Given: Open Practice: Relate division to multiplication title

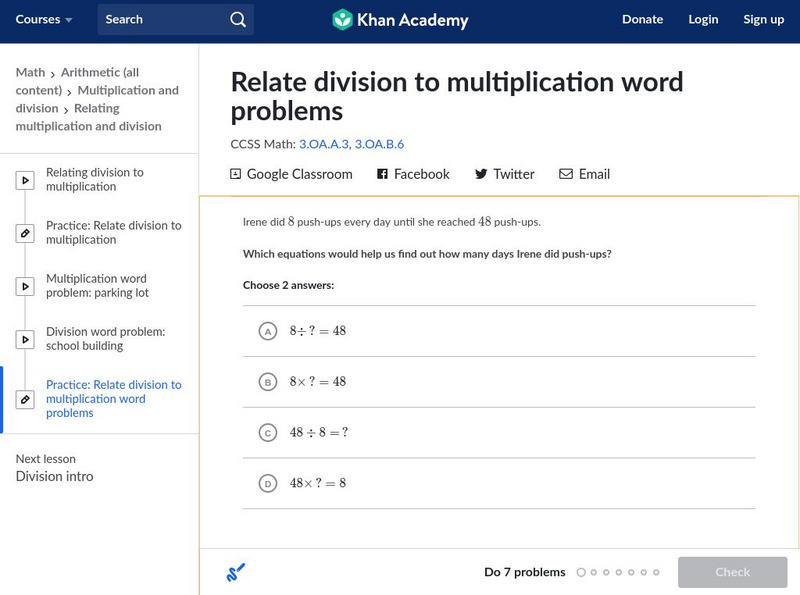Looking at the screenshot, I should tap(114, 233).
